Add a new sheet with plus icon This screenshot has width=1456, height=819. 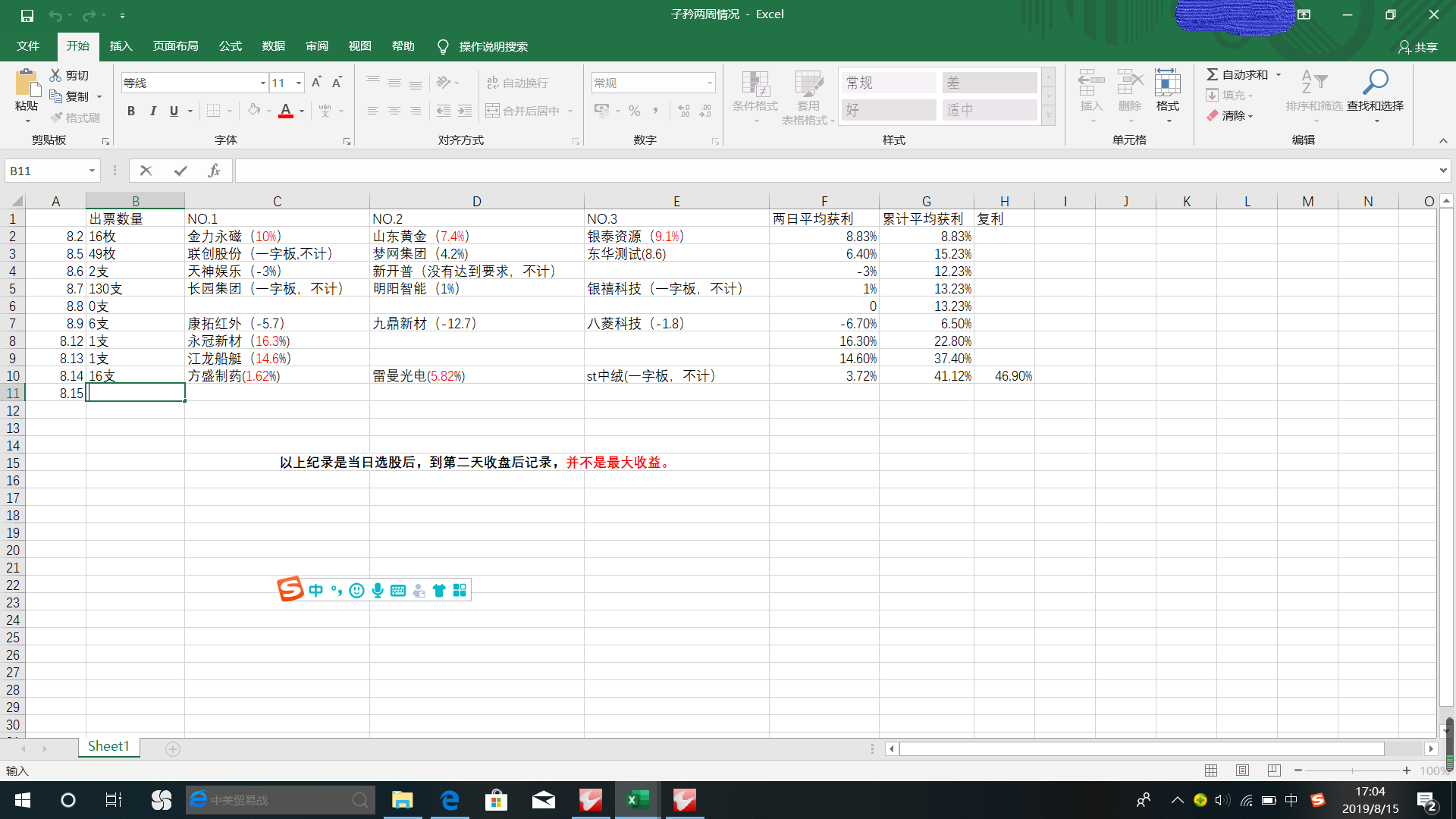173,749
